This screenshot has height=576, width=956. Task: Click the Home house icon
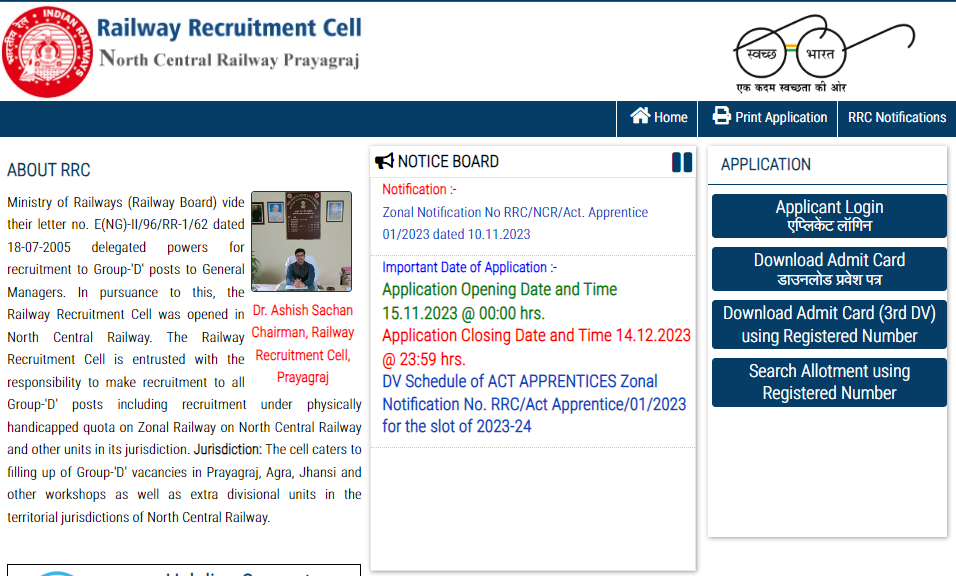tap(640, 116)
